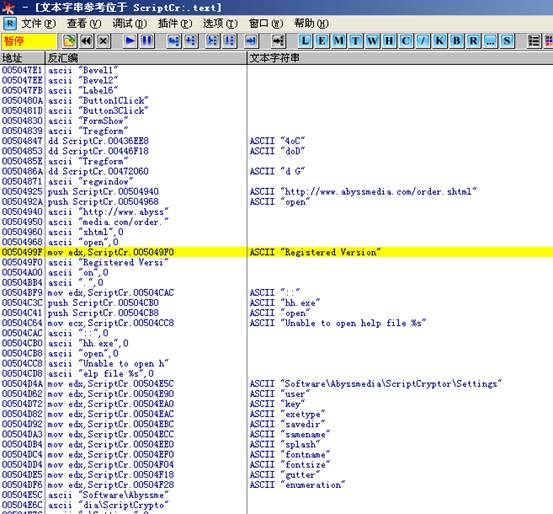The height and width of the screenshot is (514, 553).
Task: Show Executable modules (E button)
Action: [322, 41]
